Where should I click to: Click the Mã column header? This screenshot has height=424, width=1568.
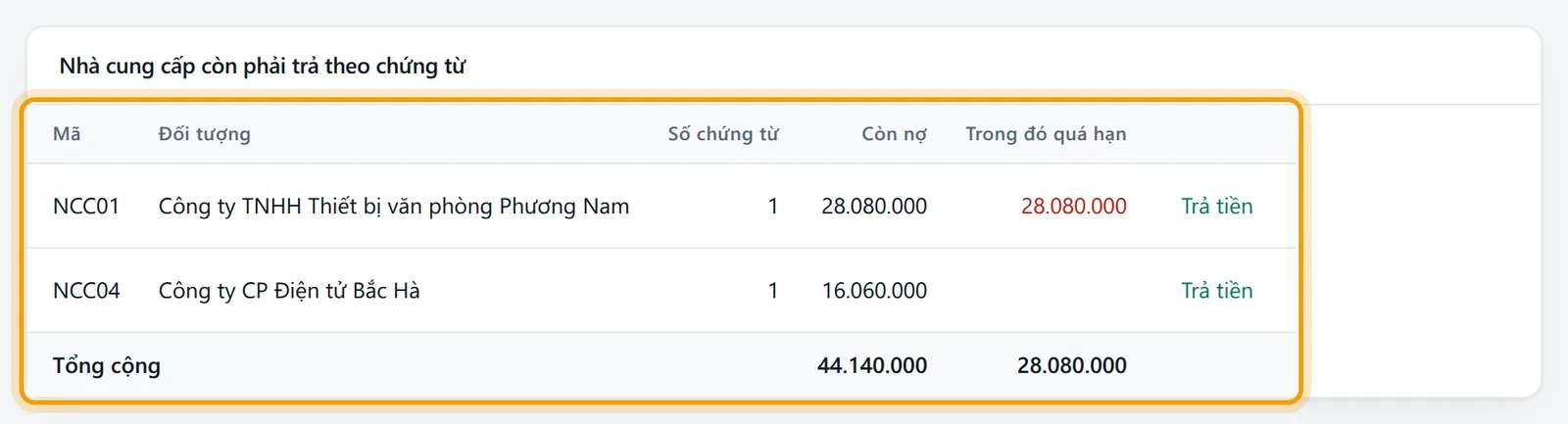(67, 133)
